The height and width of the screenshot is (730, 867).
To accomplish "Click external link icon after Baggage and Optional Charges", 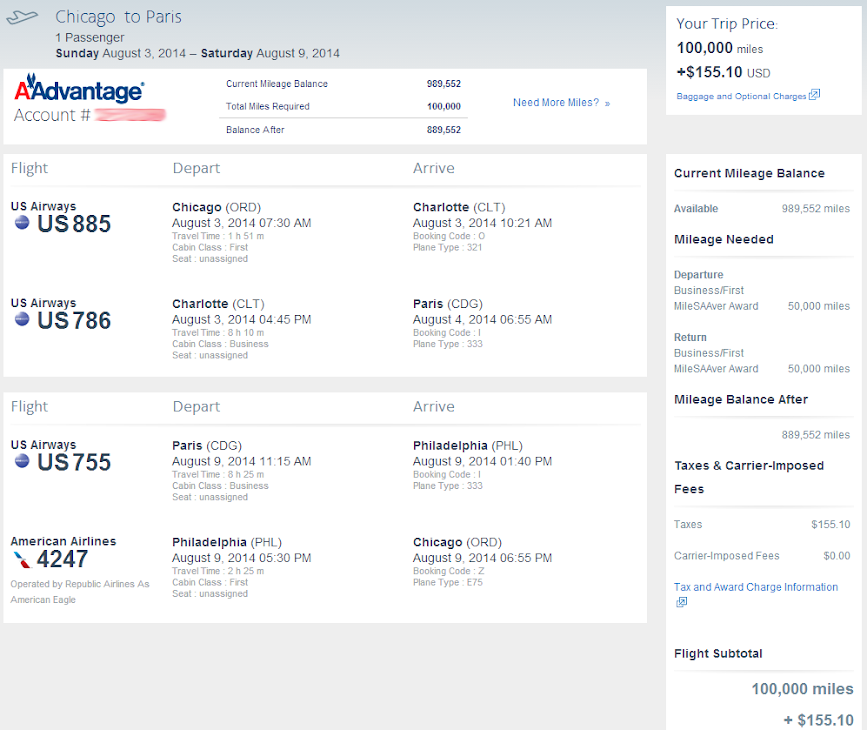I will pyautogui.click(x=814, y=95).
